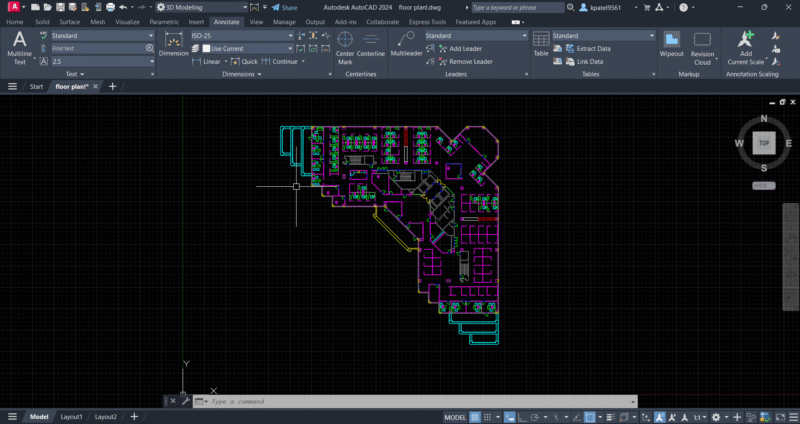This screenshot has height=424, width=800.
Task: Click the Open folder icon in quick access toolbar
Action: click(47, 7)
